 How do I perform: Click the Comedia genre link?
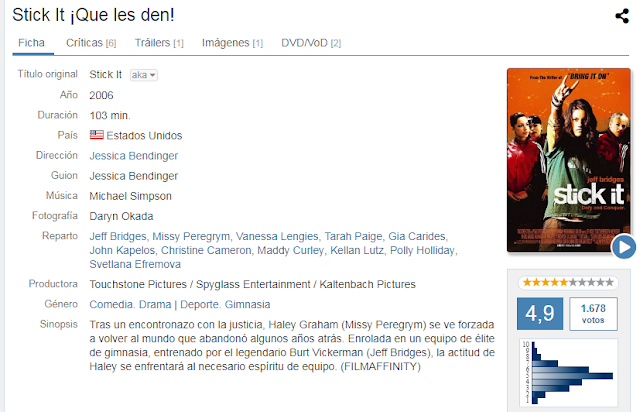point(111,305)
